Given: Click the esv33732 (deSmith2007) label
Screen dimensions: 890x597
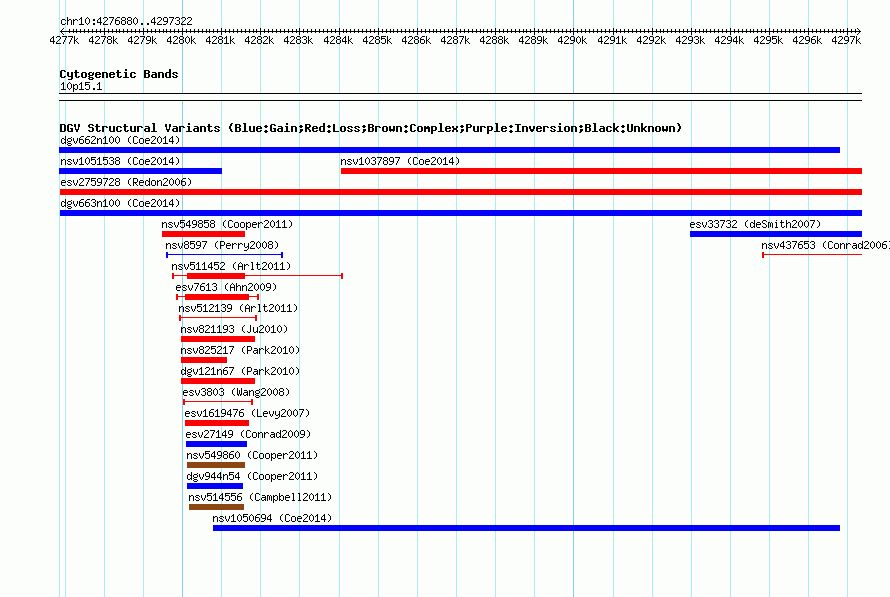Looking at the screenshot, I should tap(755, 224).
